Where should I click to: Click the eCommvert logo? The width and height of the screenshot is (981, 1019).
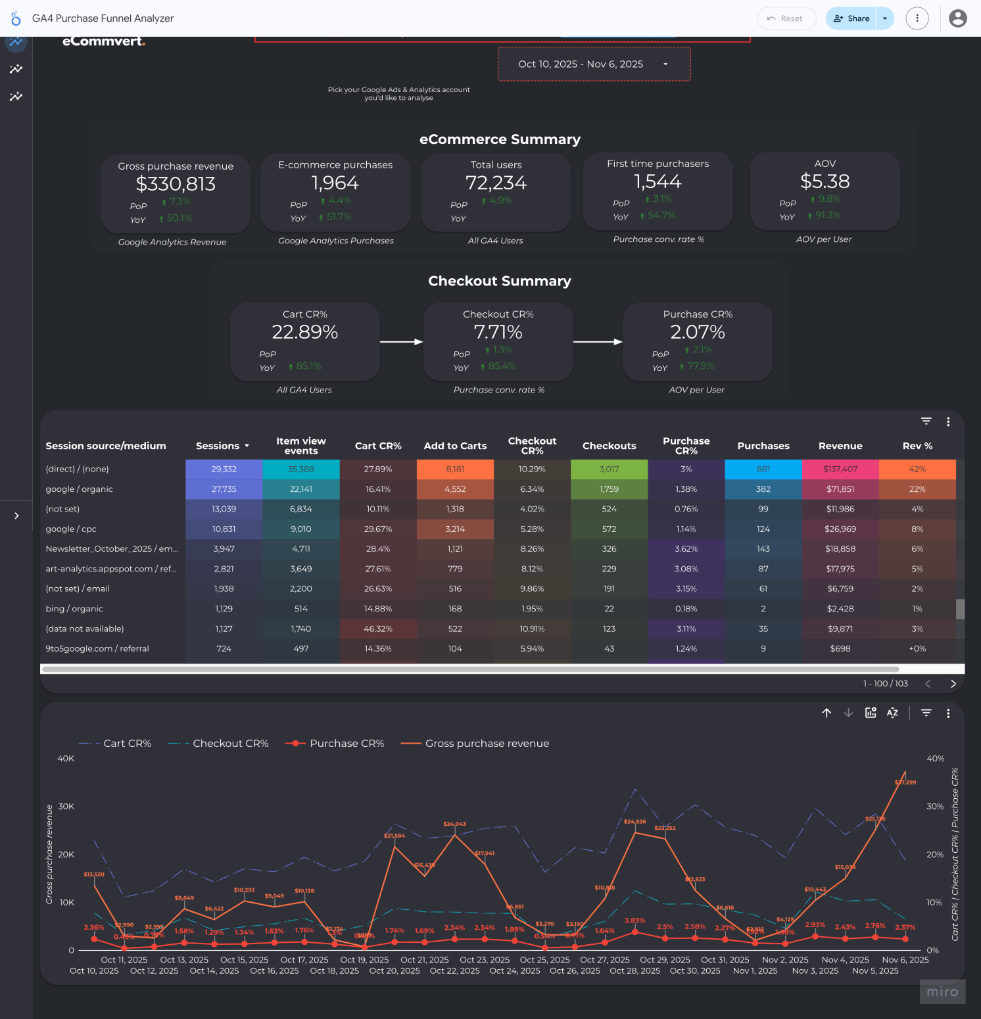point(104,42)
